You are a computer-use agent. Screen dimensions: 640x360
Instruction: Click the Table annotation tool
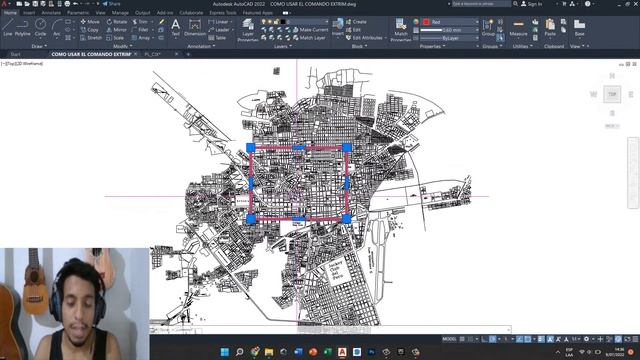click(x=217, y=38)
